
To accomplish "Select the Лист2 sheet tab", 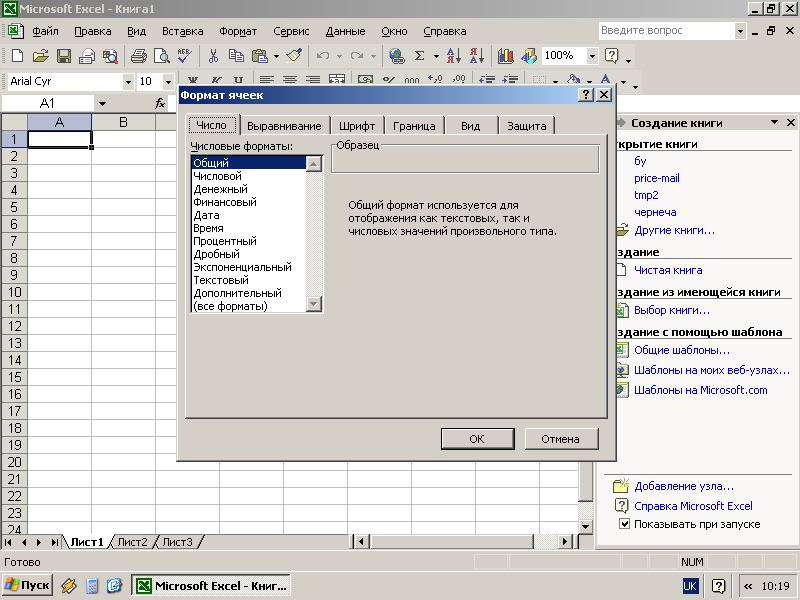I will [x=132, y=542].
